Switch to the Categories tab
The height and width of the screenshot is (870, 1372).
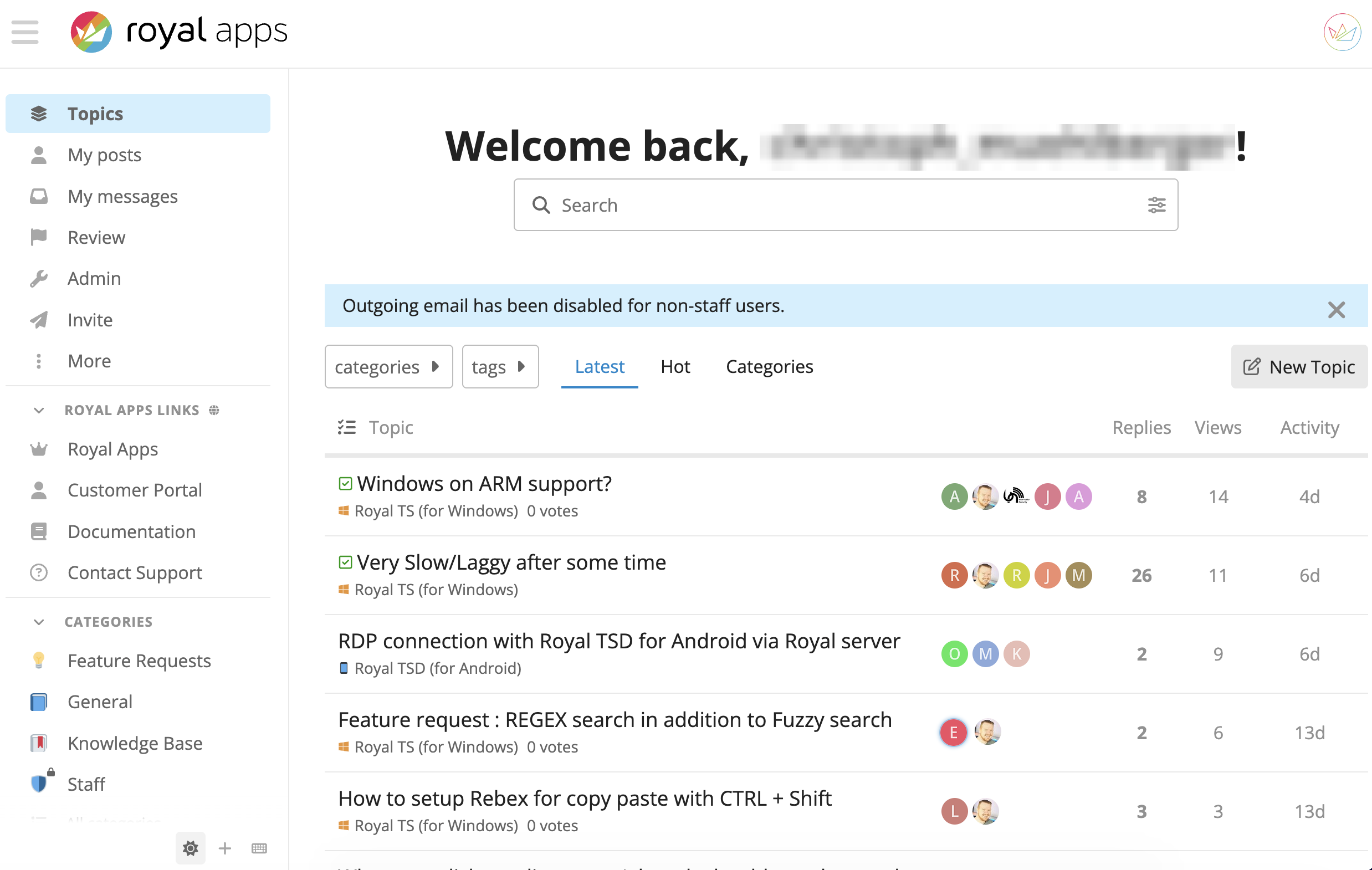coord(769,367)
